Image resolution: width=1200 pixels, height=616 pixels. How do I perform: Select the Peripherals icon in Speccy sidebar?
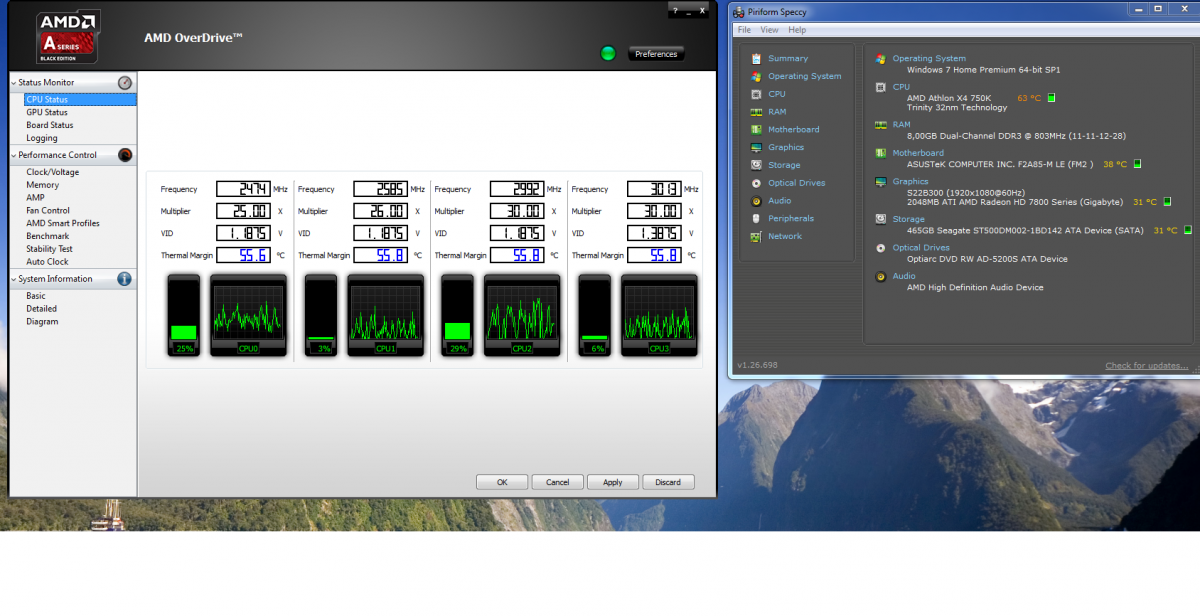point(756,219)
